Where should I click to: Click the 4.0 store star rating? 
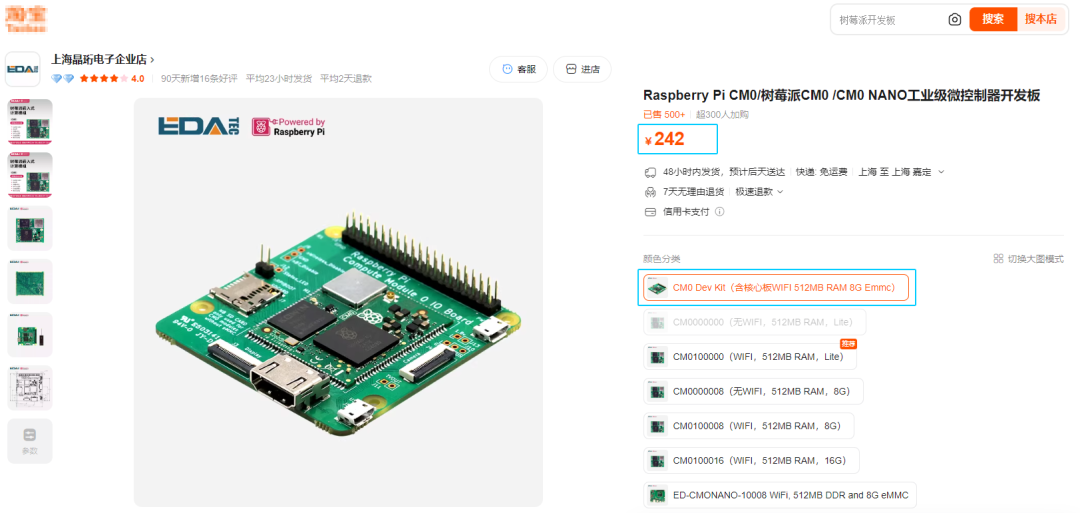112,78
